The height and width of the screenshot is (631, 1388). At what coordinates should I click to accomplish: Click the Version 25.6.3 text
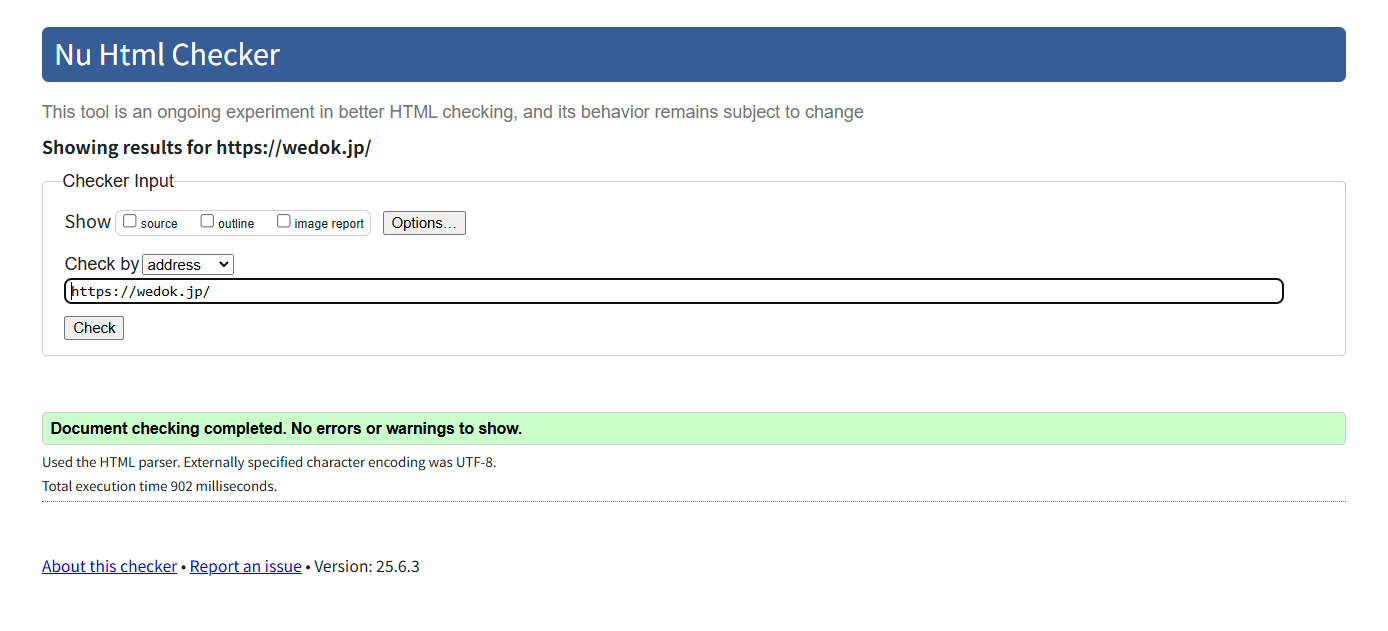tap(367, 566)
